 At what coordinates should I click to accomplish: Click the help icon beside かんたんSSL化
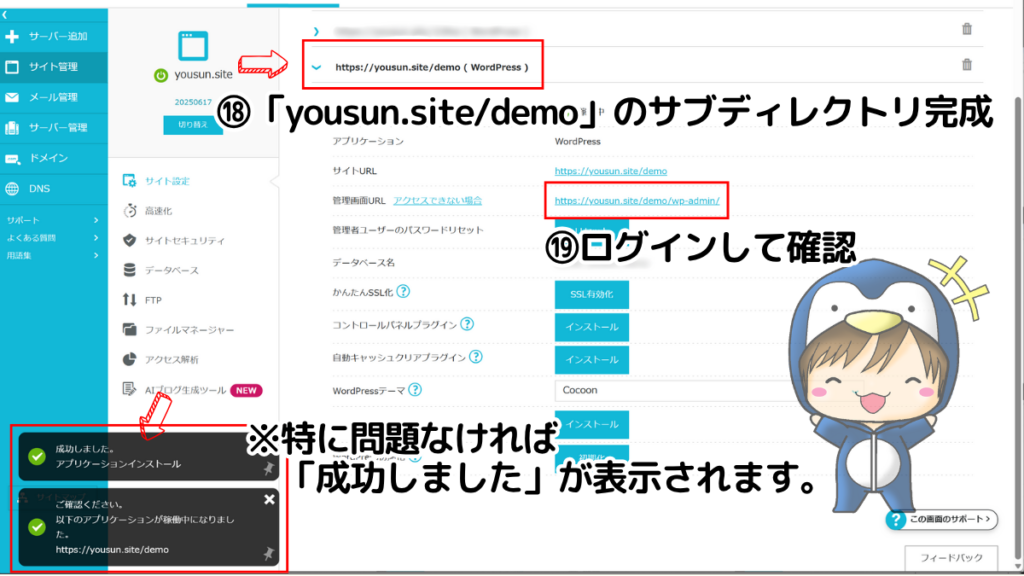click(404, 291)
